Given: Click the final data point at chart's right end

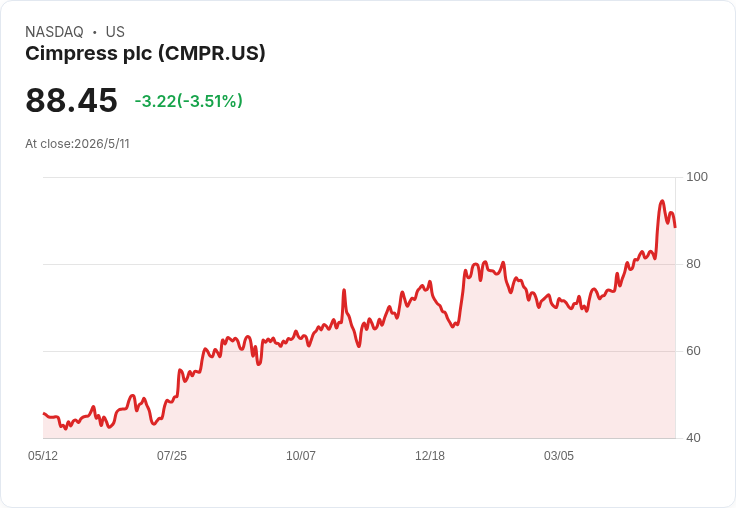Looking at the screenshot, I should [675, 227].
